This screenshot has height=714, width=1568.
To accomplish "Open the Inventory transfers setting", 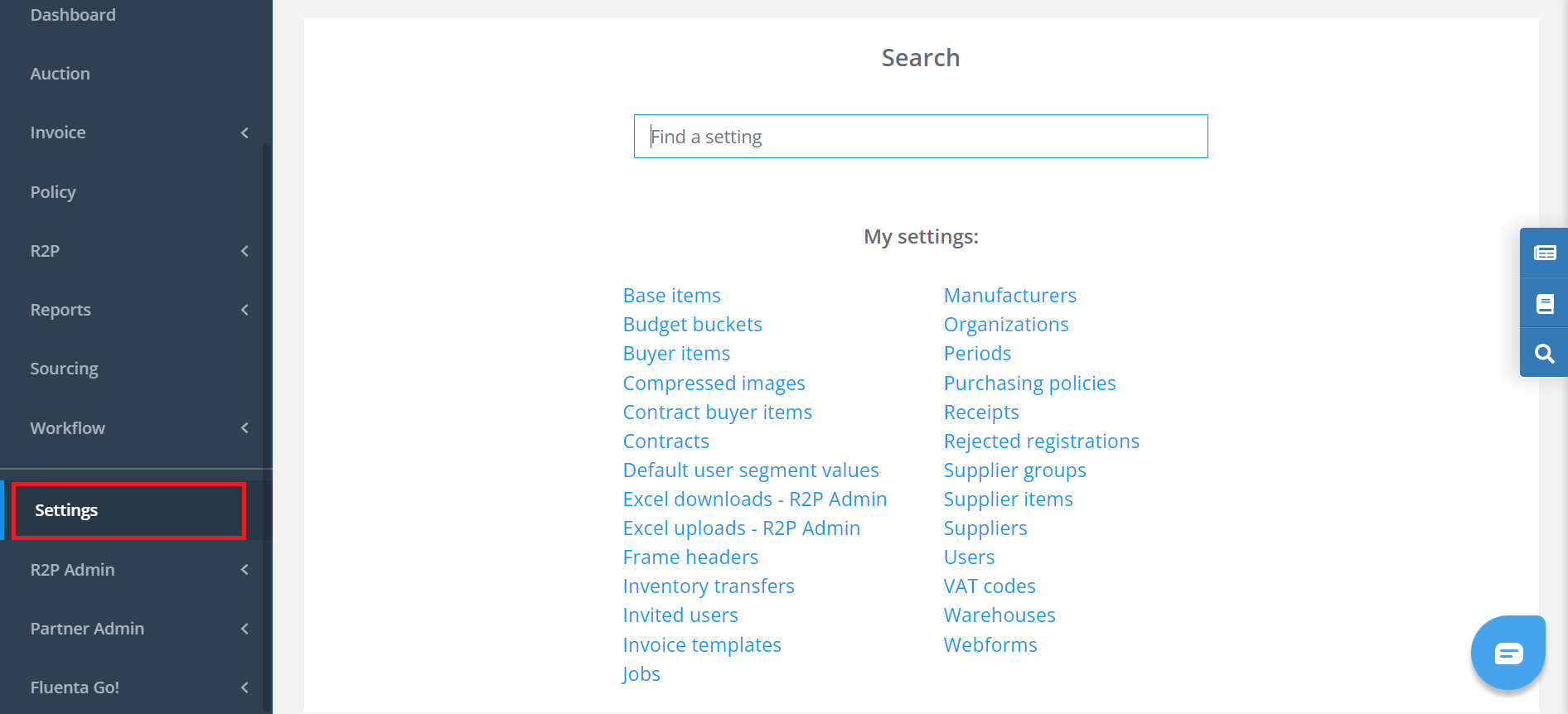I will coord(709,586).
